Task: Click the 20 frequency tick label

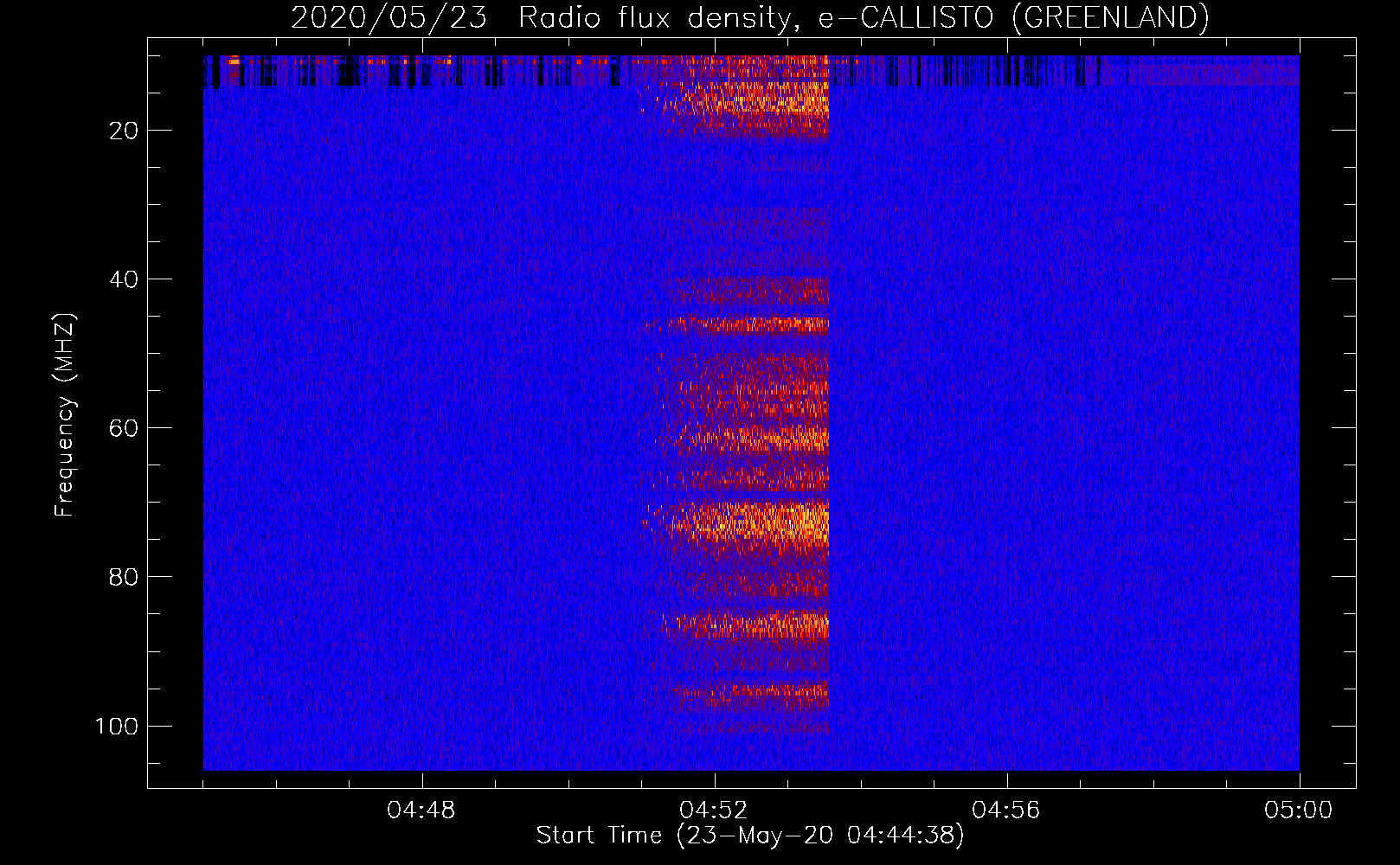Action: [124, 131]
